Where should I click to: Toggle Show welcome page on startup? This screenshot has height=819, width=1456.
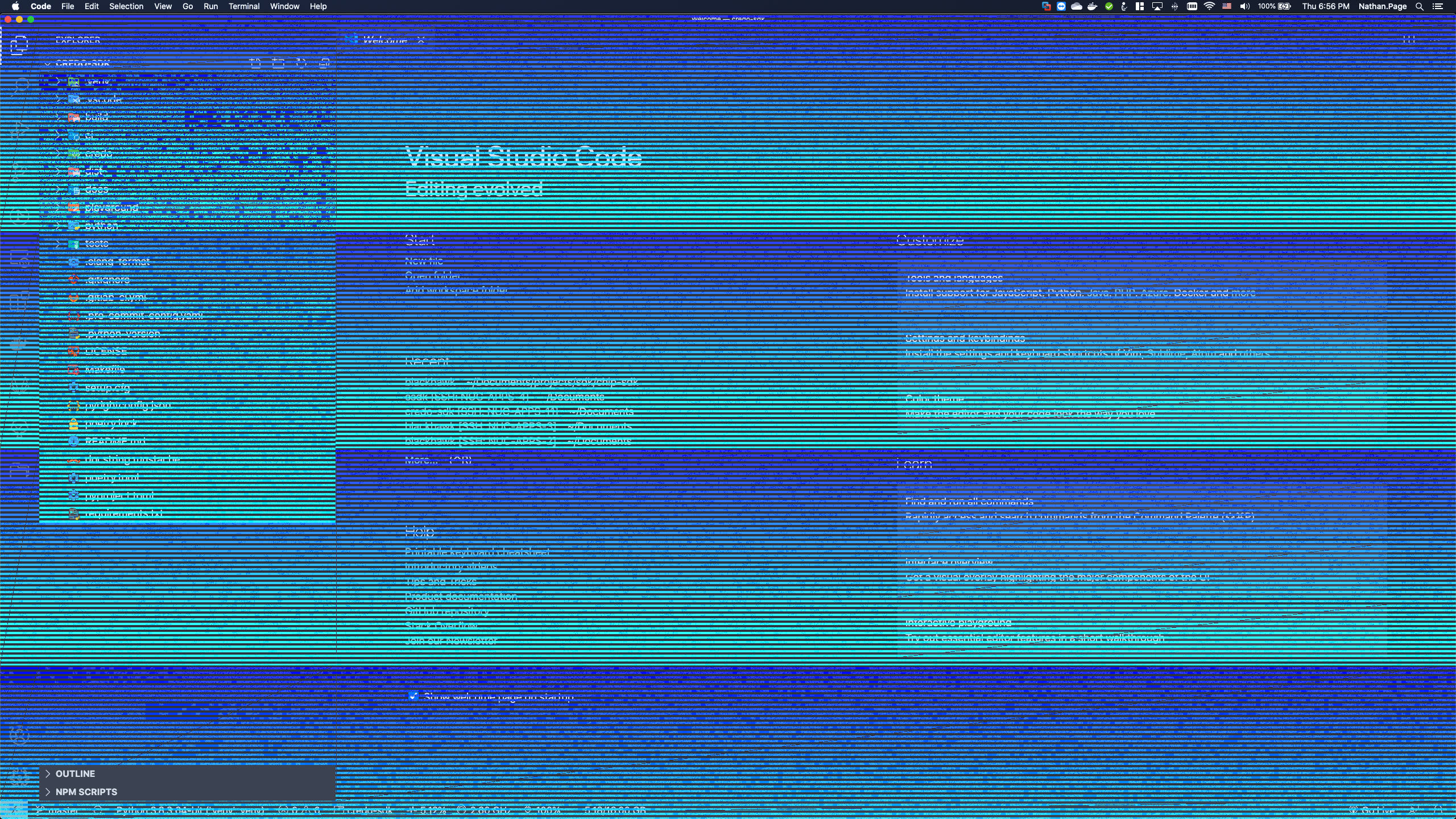413,697
